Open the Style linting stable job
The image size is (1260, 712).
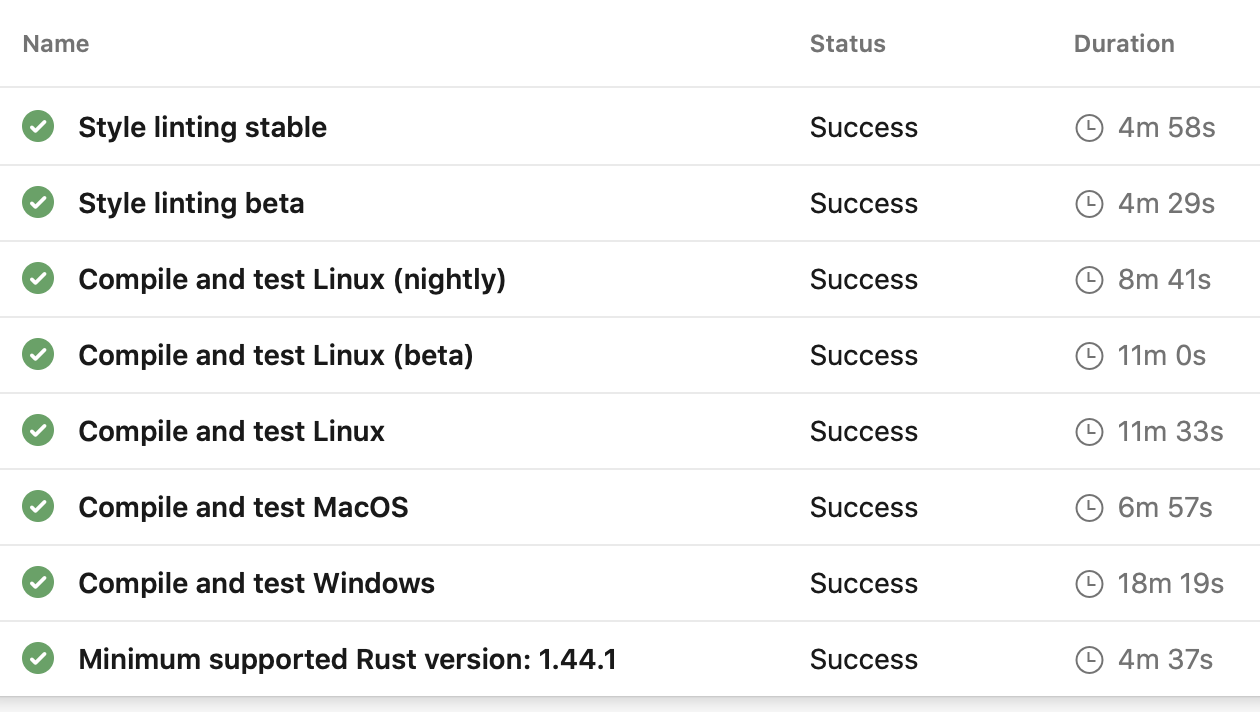click(203, 128)
